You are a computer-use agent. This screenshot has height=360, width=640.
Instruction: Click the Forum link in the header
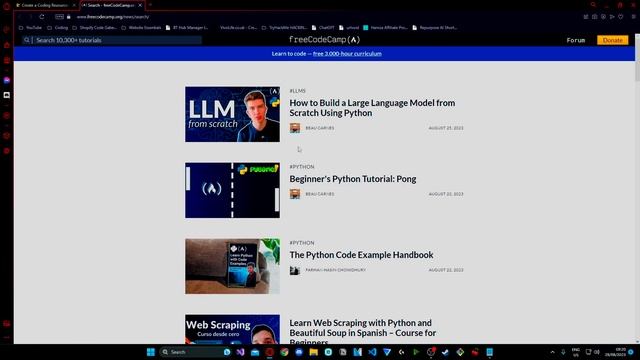(576, 40)
